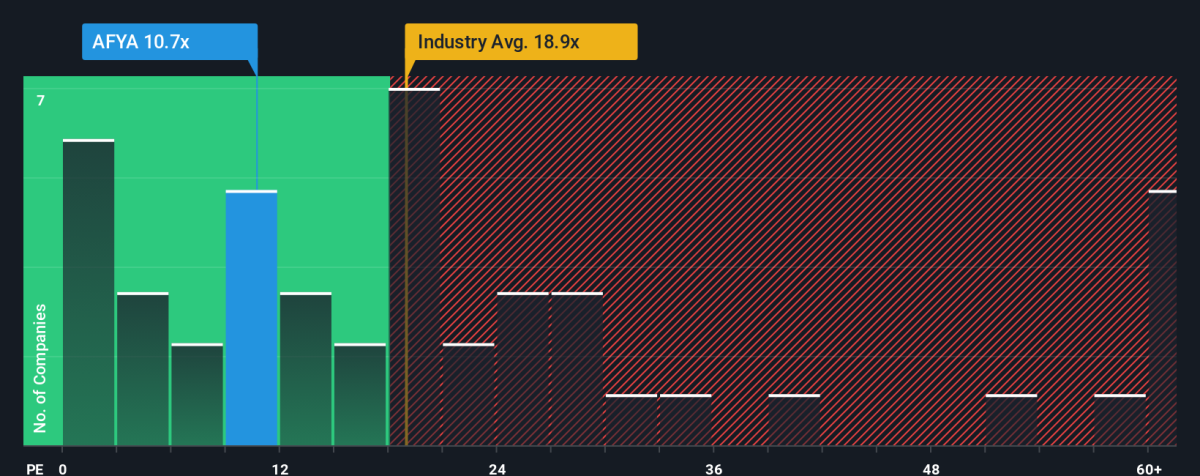Screen dimensions: 1200x476
Task: Click the PE axis label 0
Action: point(63,469)
